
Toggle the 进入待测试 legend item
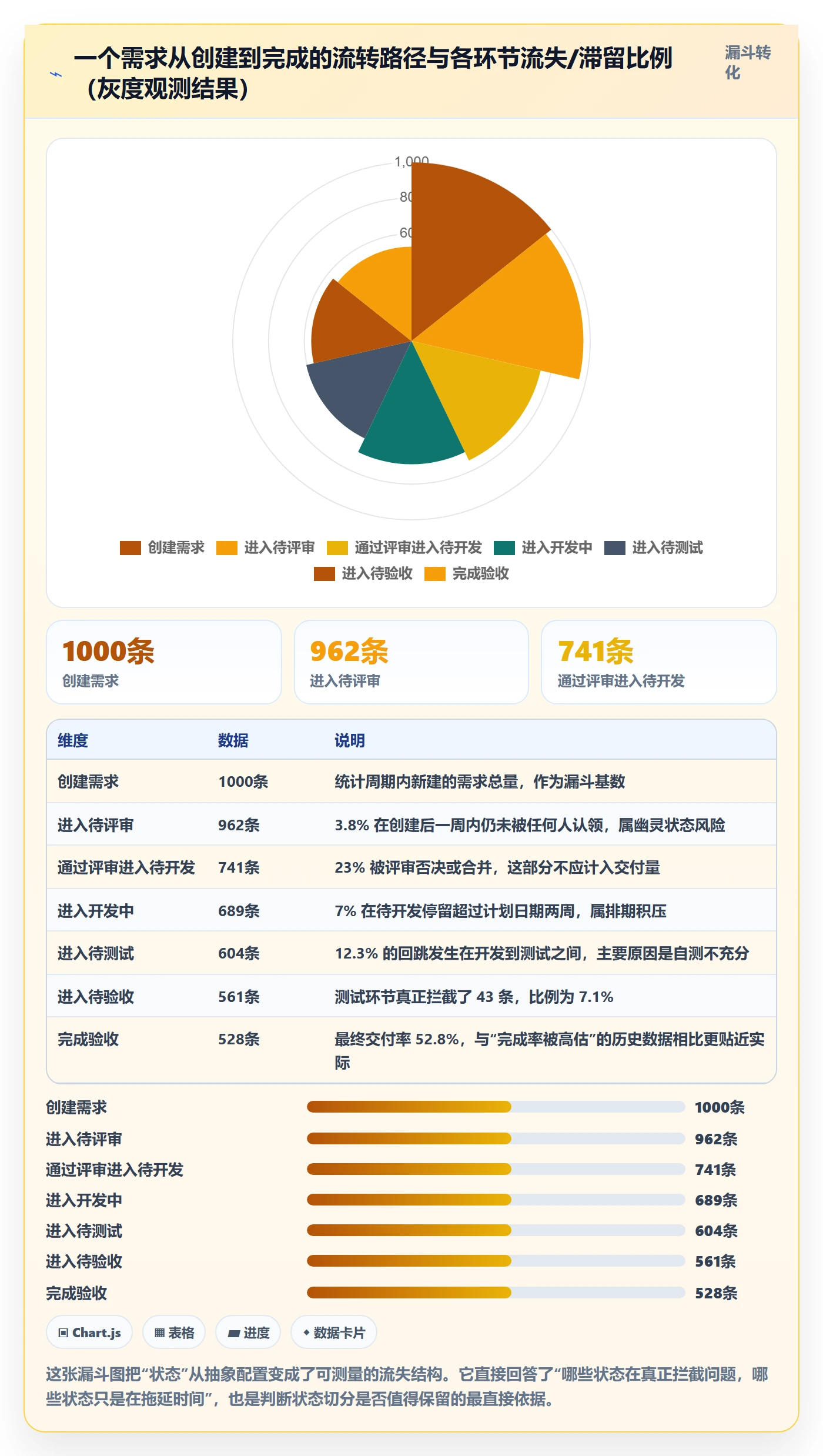tap(654, 548)
